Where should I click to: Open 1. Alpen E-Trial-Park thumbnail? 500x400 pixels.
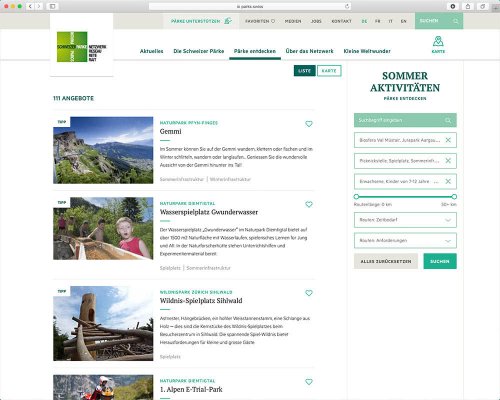click(103, 387)
